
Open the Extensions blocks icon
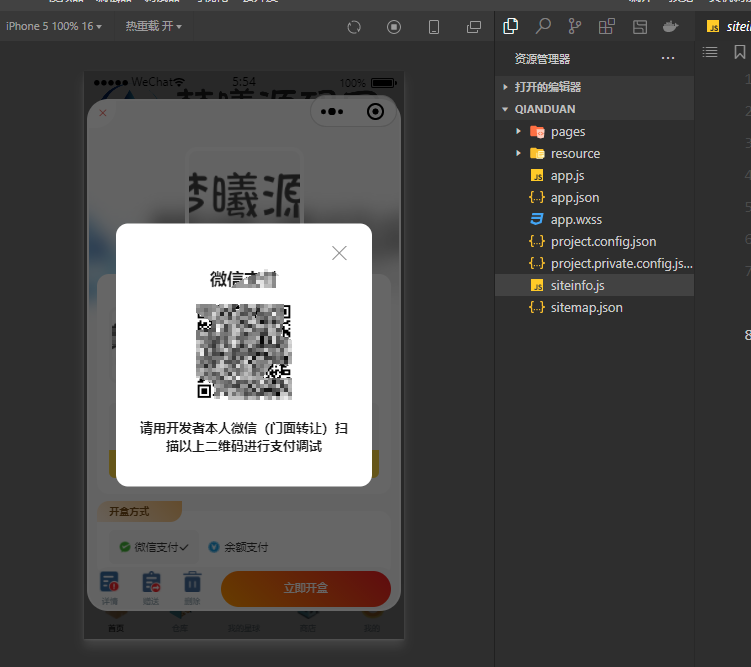pos(607,26)
